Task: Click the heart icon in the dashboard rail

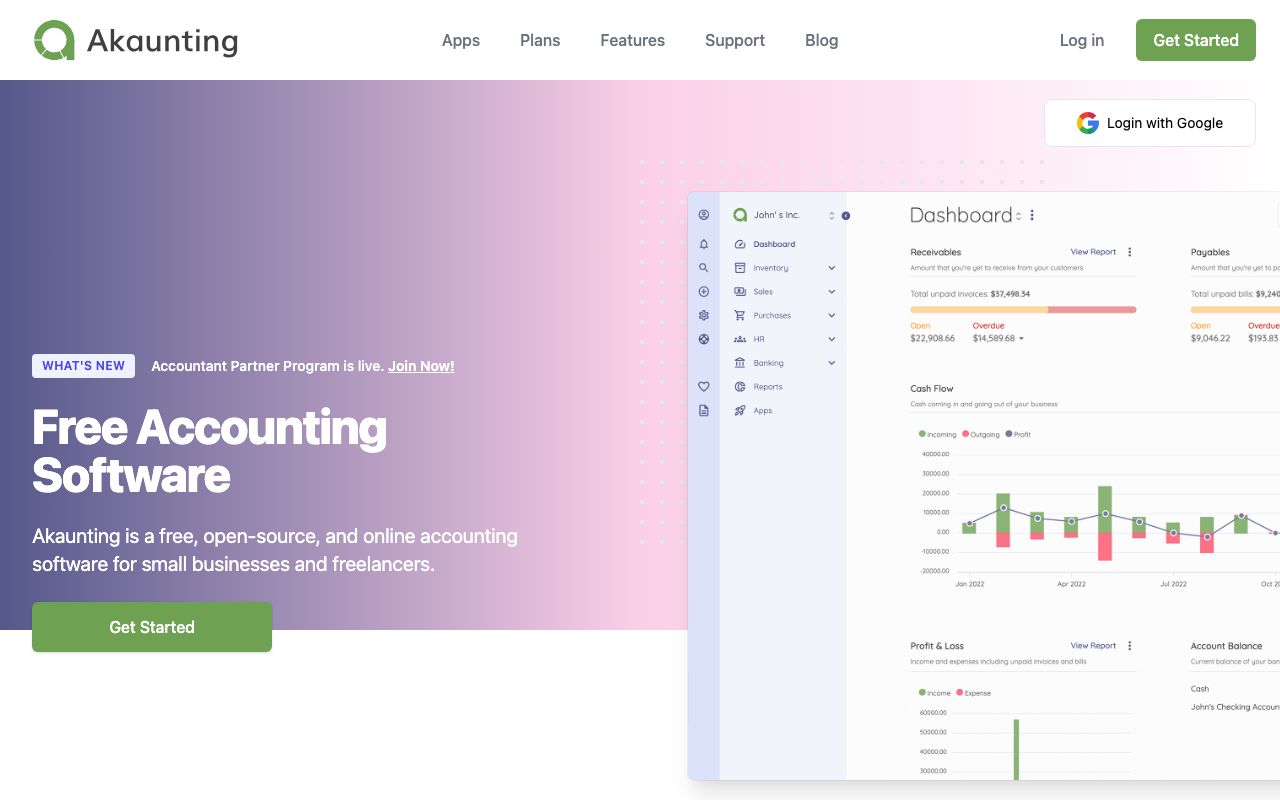Action: [704, 387]
